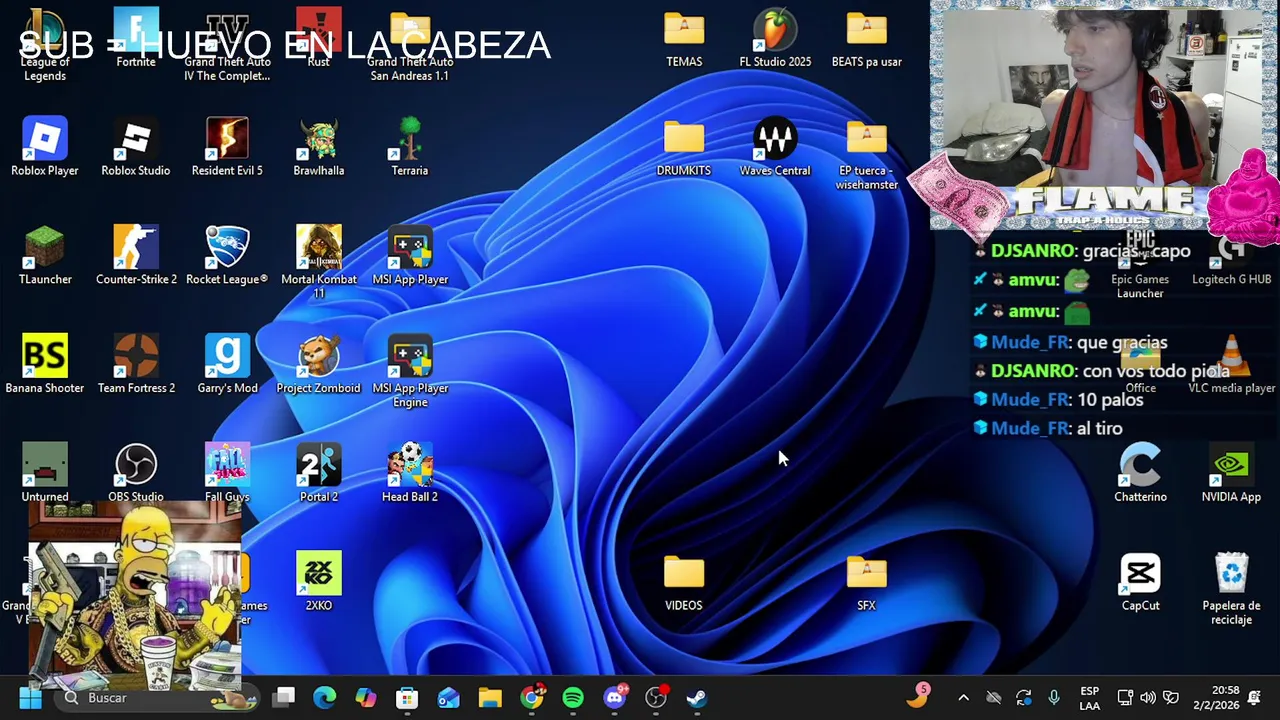Open File Explorer from the taskbar
Screen dimensions: 1280x720
490,698
